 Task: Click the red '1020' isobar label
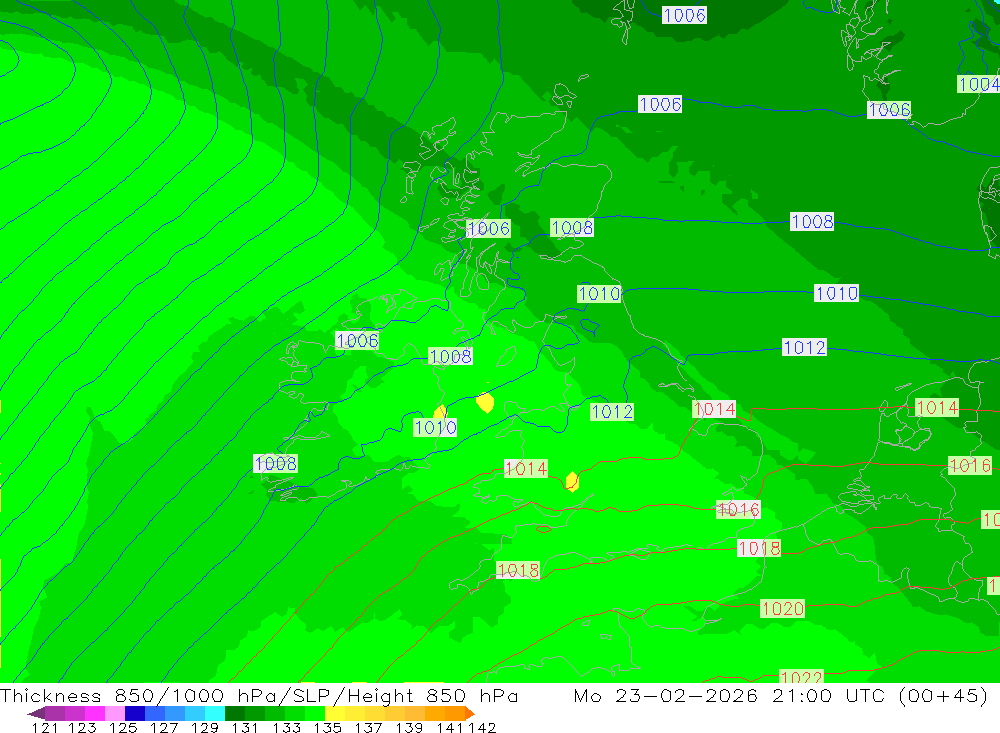(x=783, y=609)
